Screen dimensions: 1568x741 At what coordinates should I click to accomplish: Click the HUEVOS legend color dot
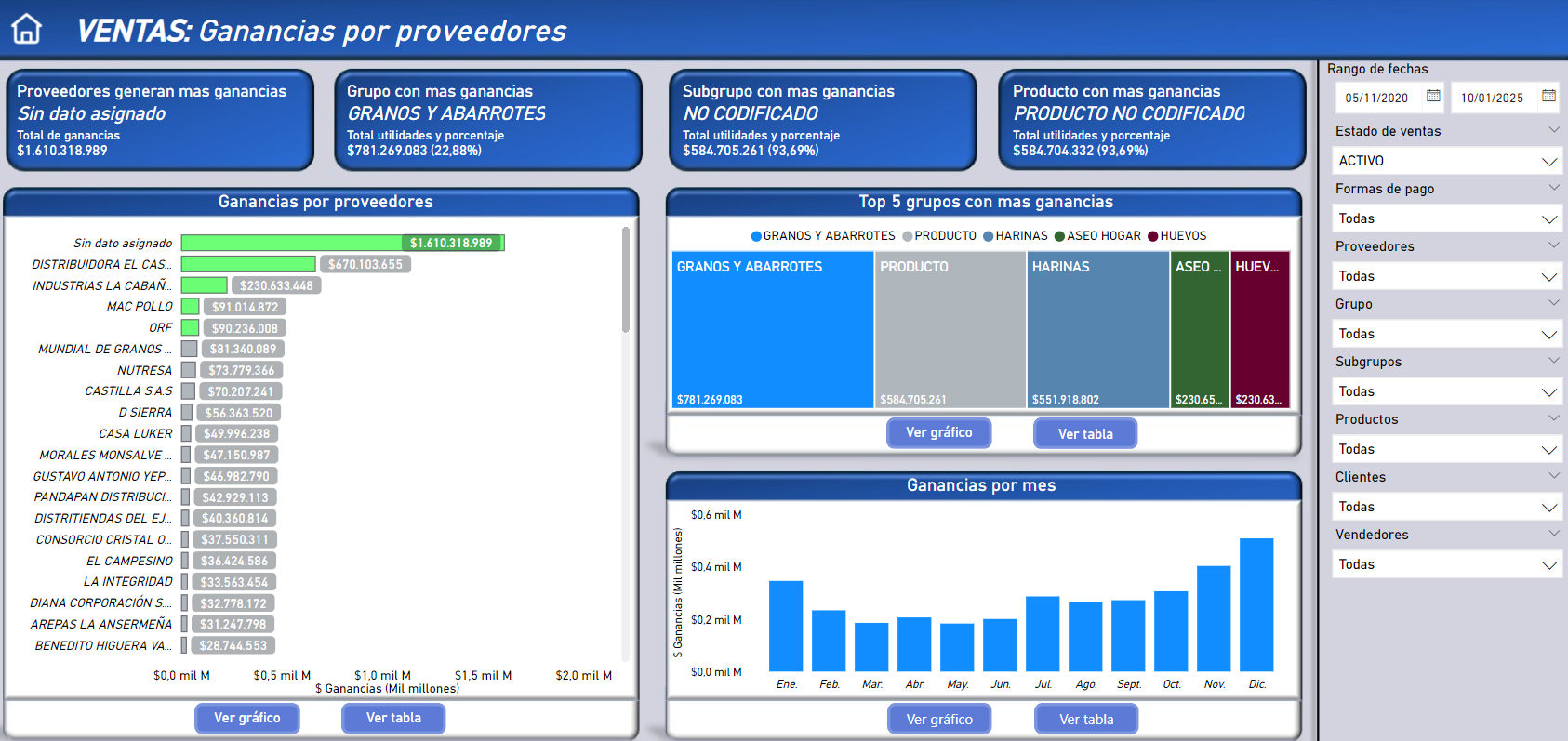1153,236
